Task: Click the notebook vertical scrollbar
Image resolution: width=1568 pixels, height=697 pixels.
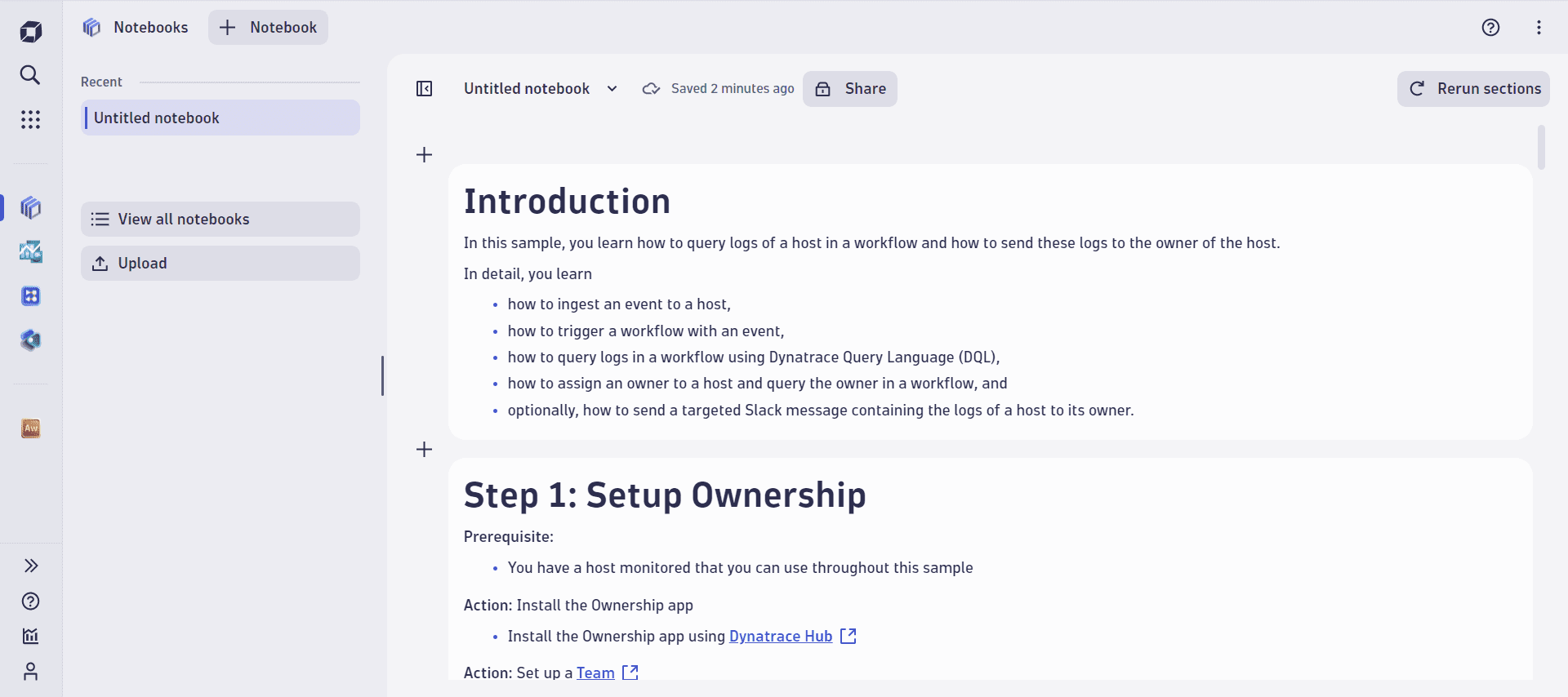Action: coord(1541,148)
